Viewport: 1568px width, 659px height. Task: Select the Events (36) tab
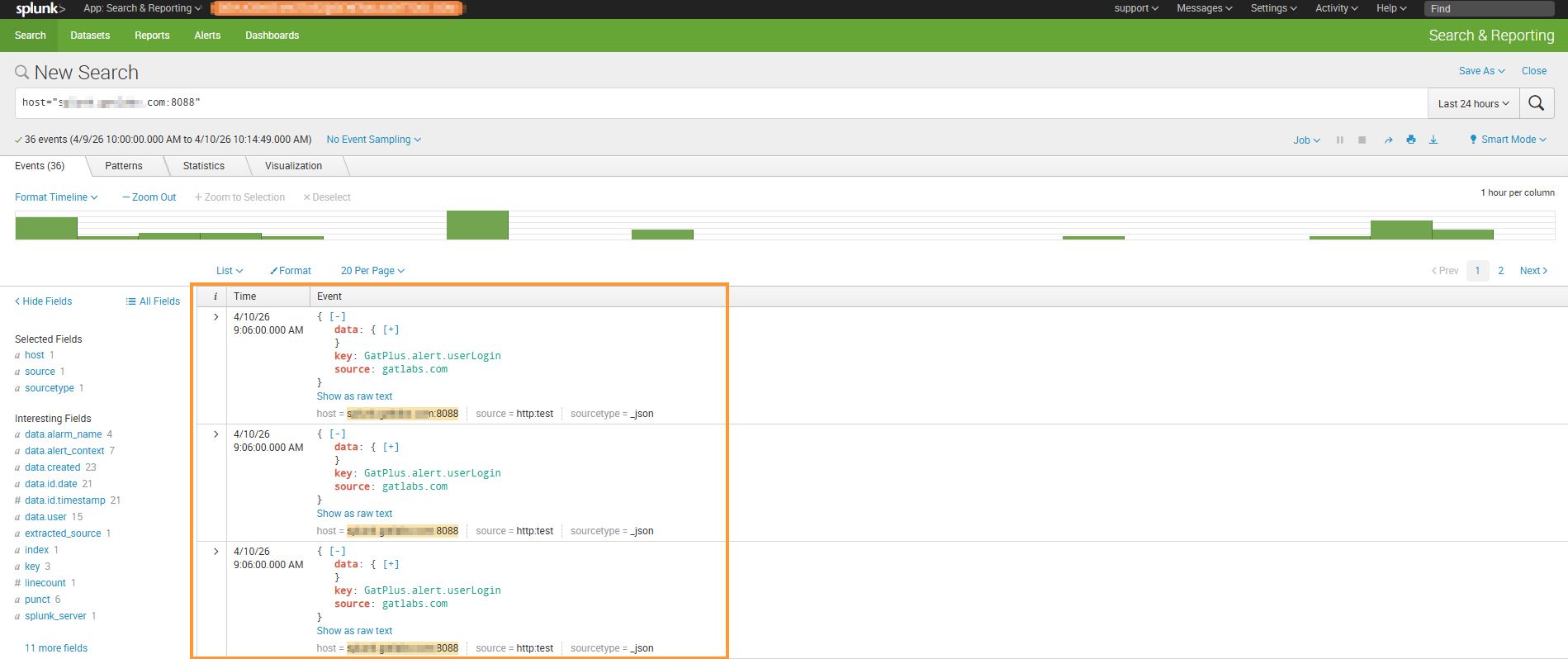(x=40, y=166)
